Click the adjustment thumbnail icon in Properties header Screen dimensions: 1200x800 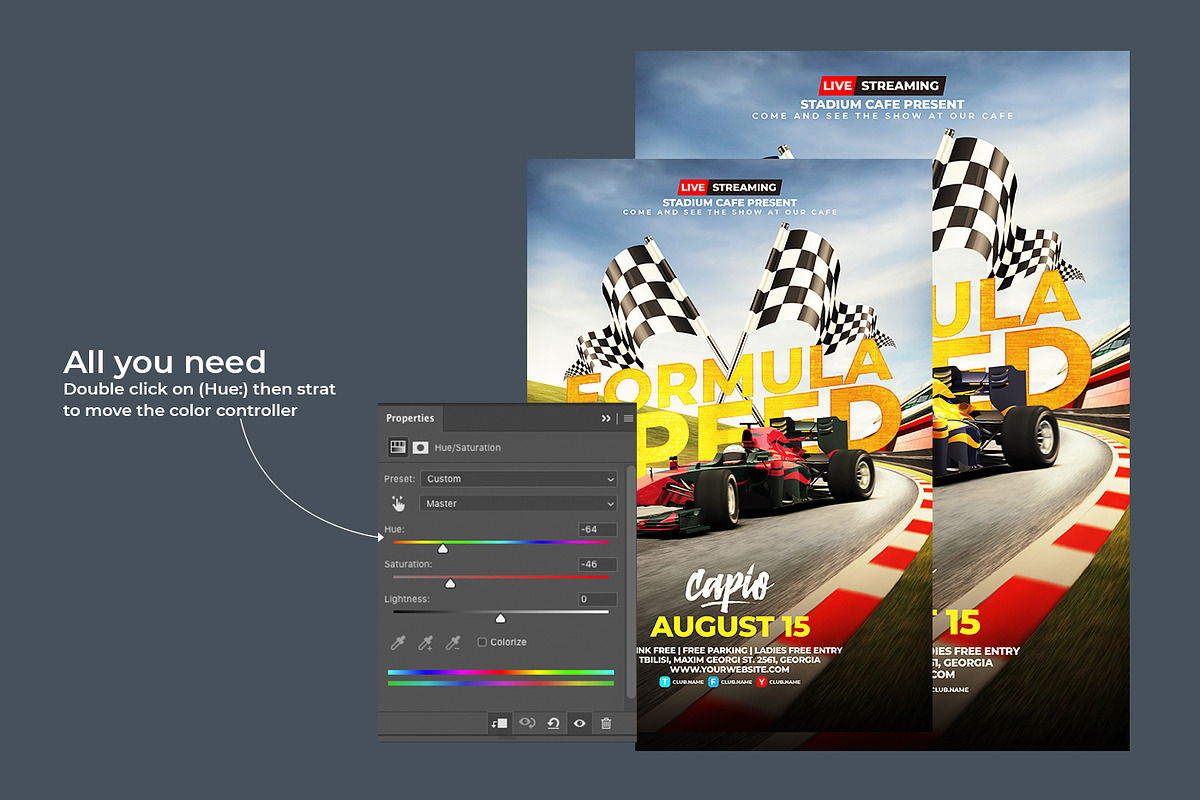[398, 447]
